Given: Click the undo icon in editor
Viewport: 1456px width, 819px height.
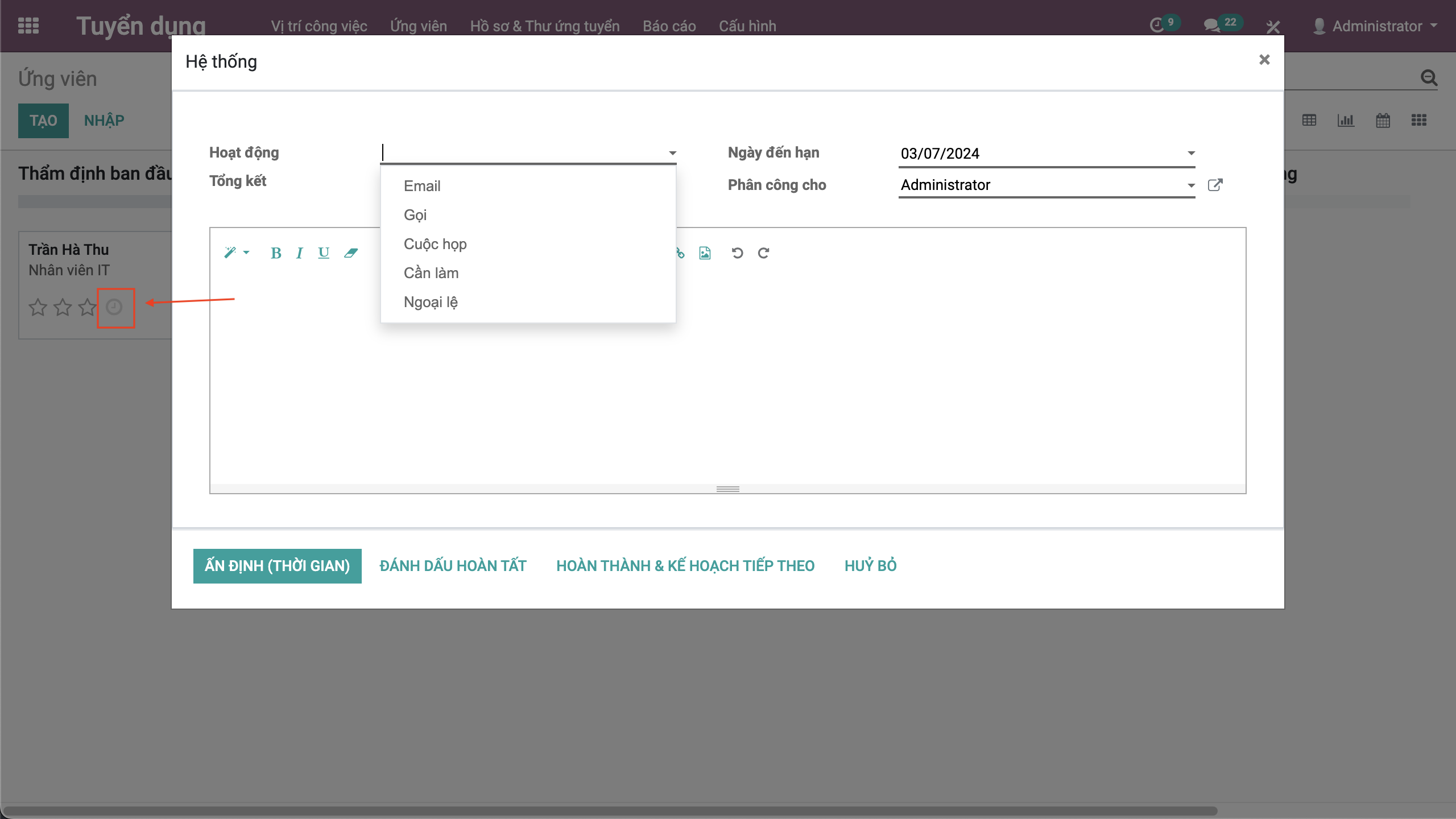Looking at the screenshot, I should (x=737, y=253).
